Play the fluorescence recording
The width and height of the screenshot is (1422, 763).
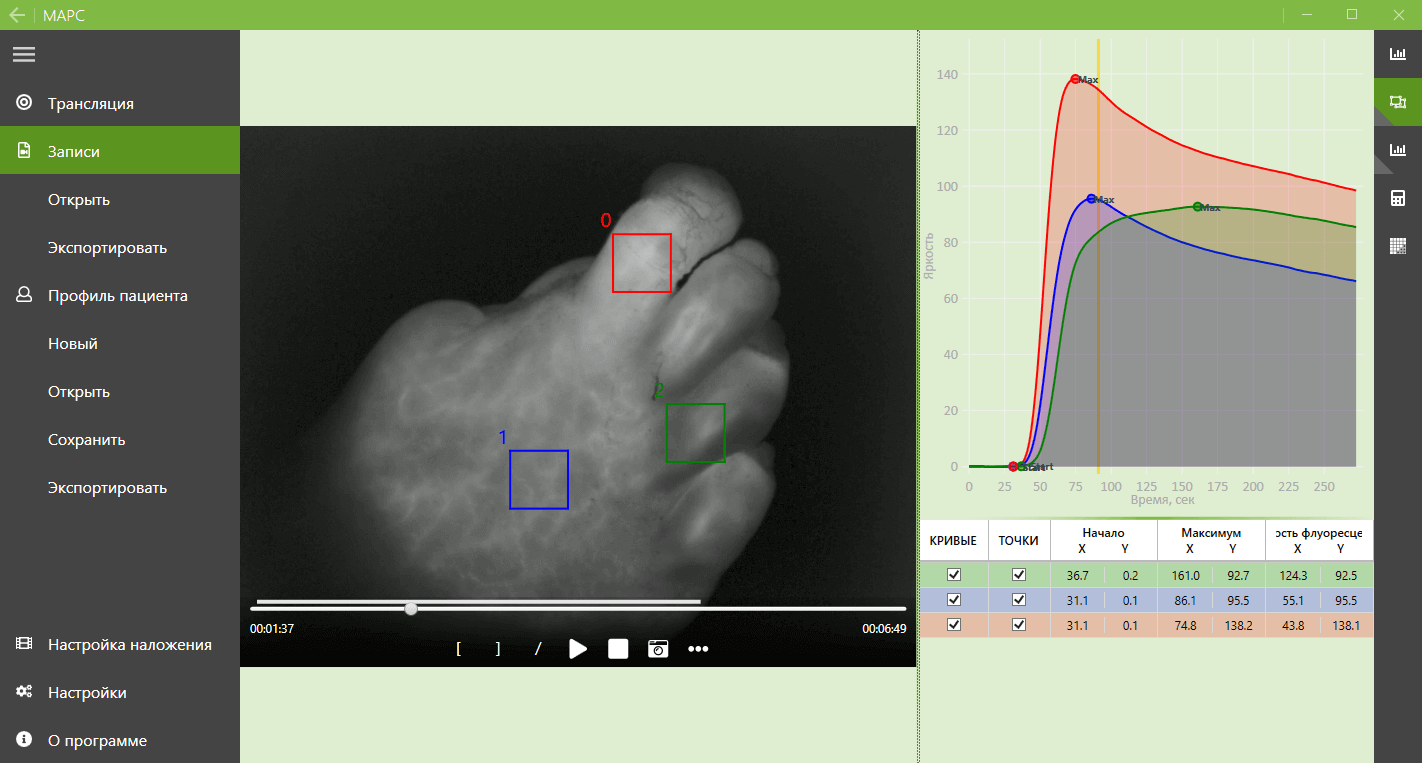coord(578,649)
